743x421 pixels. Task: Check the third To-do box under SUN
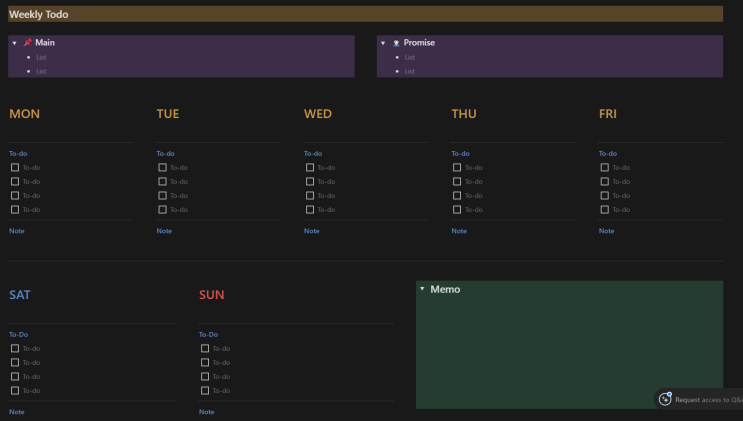coord(205,376)
